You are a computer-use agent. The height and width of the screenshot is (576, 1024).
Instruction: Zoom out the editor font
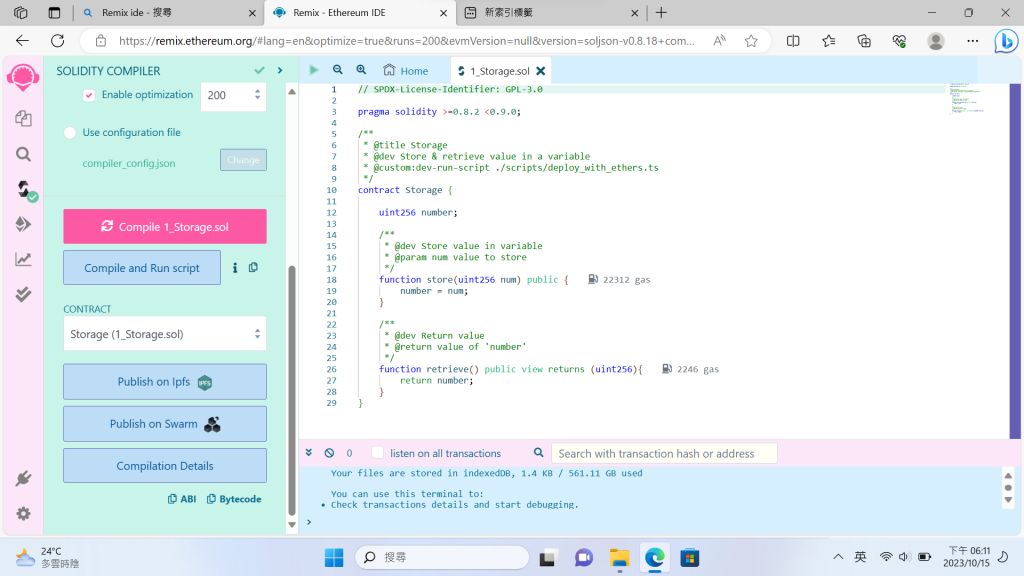338,70
